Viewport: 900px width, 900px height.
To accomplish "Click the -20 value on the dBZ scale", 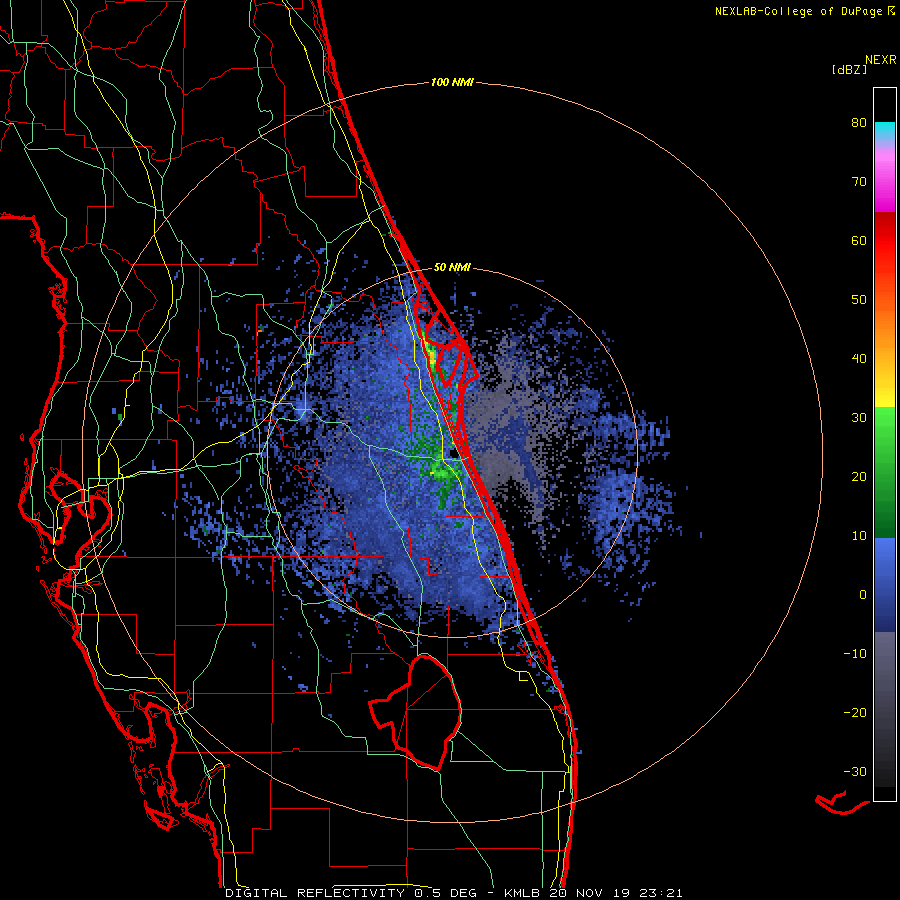I will tap(855, 713).
